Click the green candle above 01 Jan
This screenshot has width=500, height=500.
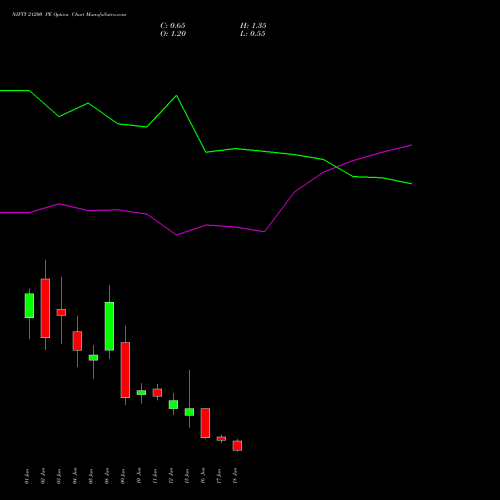point(29,306)
